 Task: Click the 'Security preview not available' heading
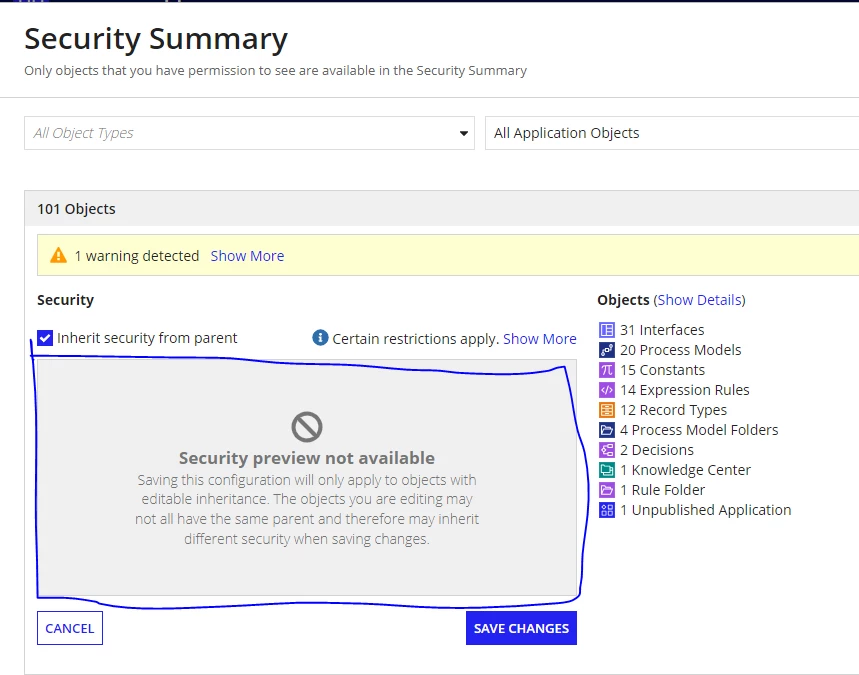click(x=307, y=457)
